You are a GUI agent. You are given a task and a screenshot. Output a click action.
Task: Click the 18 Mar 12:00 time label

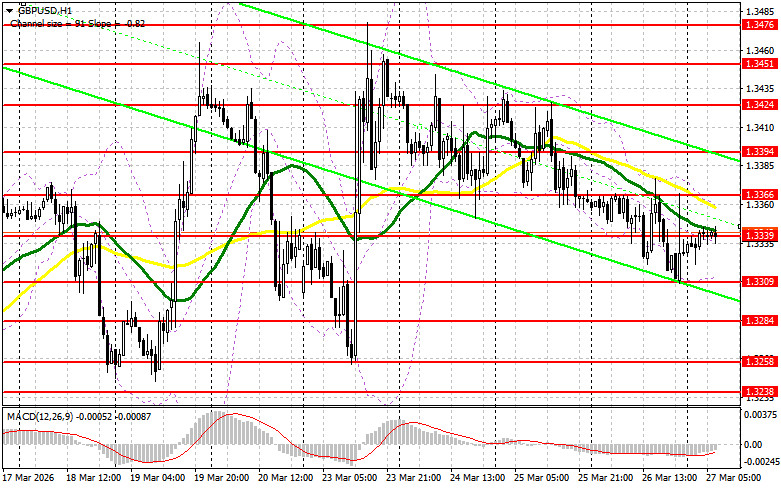click(x=93, y=478)
